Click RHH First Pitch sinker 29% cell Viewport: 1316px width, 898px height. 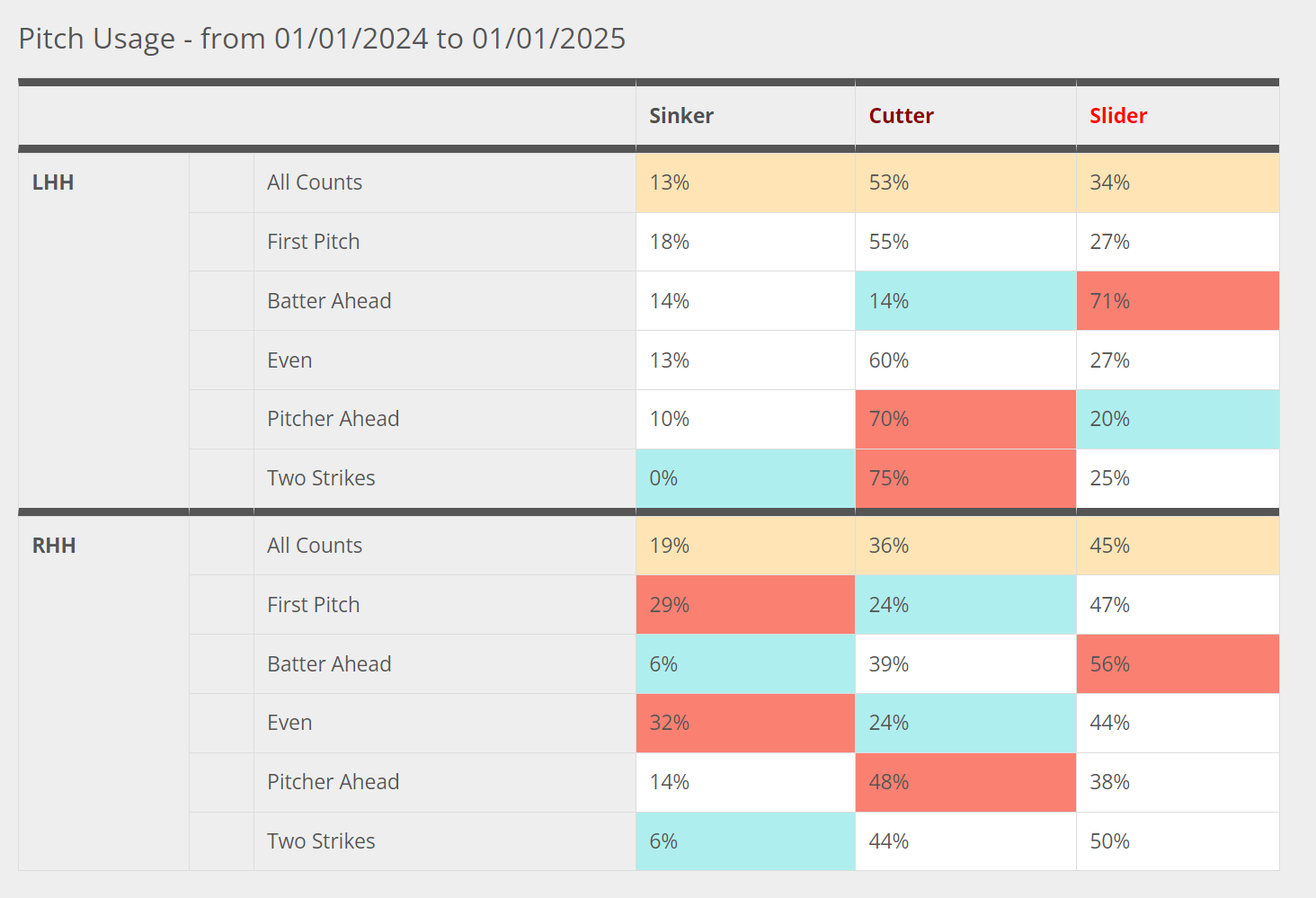tap(744, 605)
